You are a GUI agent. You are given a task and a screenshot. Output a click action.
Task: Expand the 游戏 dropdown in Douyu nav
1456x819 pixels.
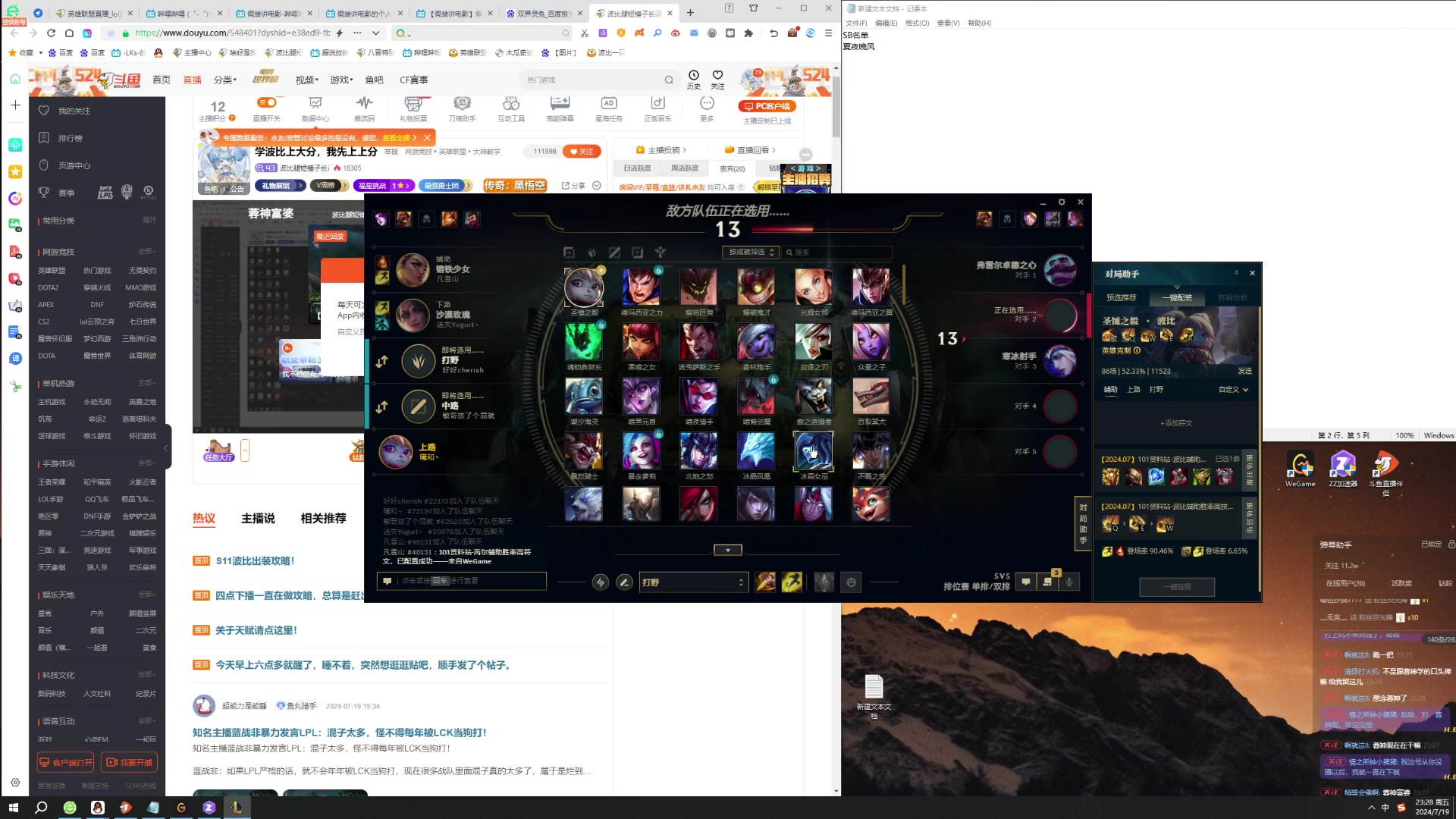(x=341, y=80)
